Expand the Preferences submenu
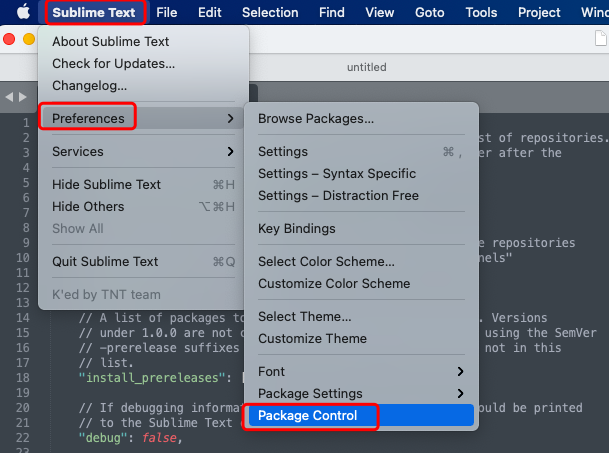Viewport: 609px width, 453px height. coord(143,118)
